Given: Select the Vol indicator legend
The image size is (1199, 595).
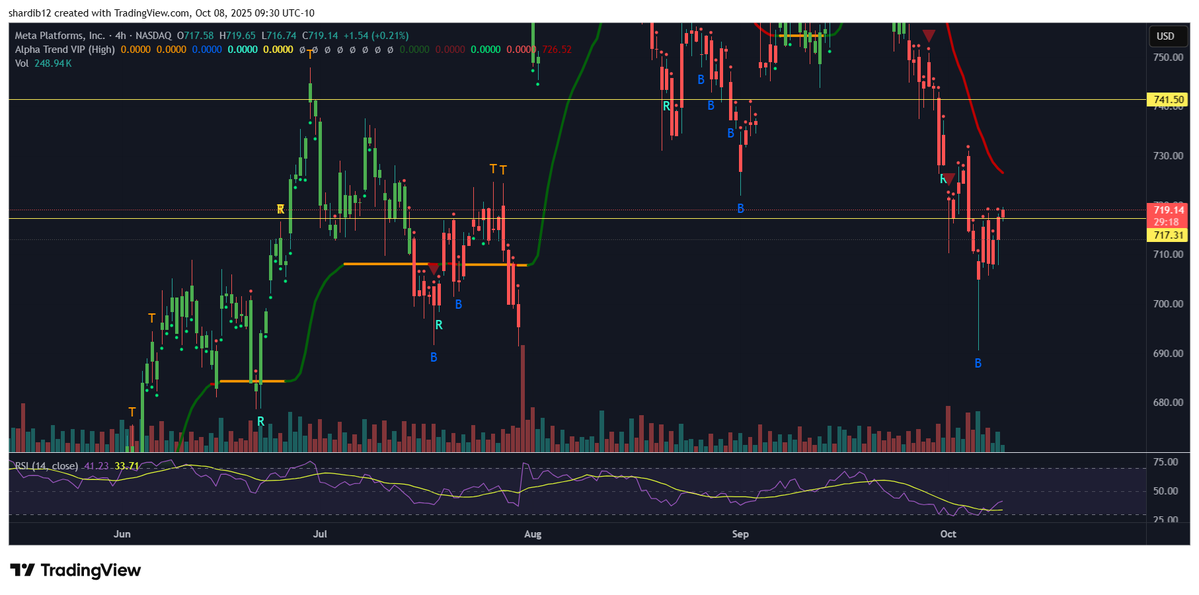Looking at the screenshot, I should pyautogui.click(x=21, y=63).
